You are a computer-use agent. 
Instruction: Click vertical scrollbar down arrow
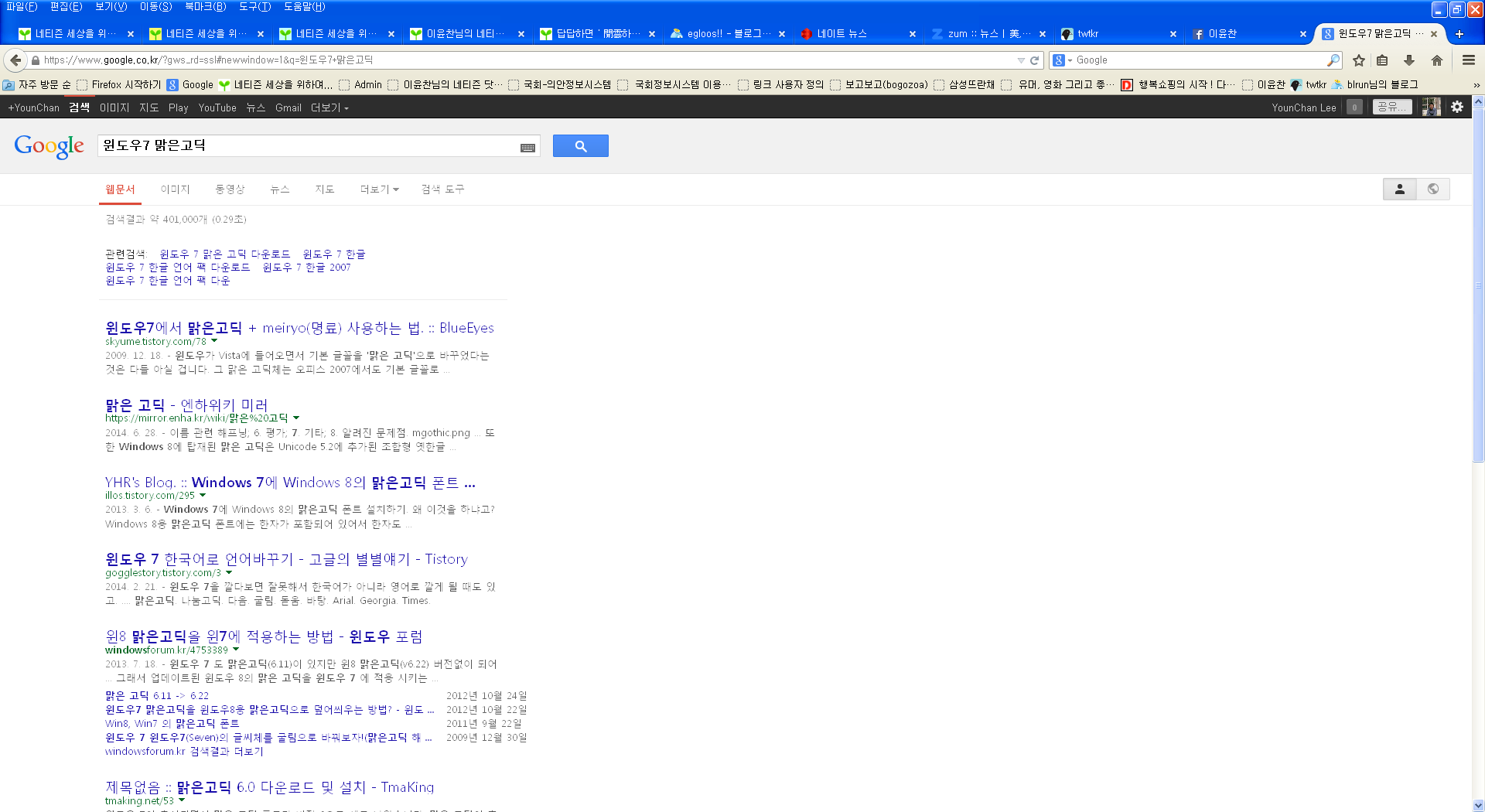1478,805
